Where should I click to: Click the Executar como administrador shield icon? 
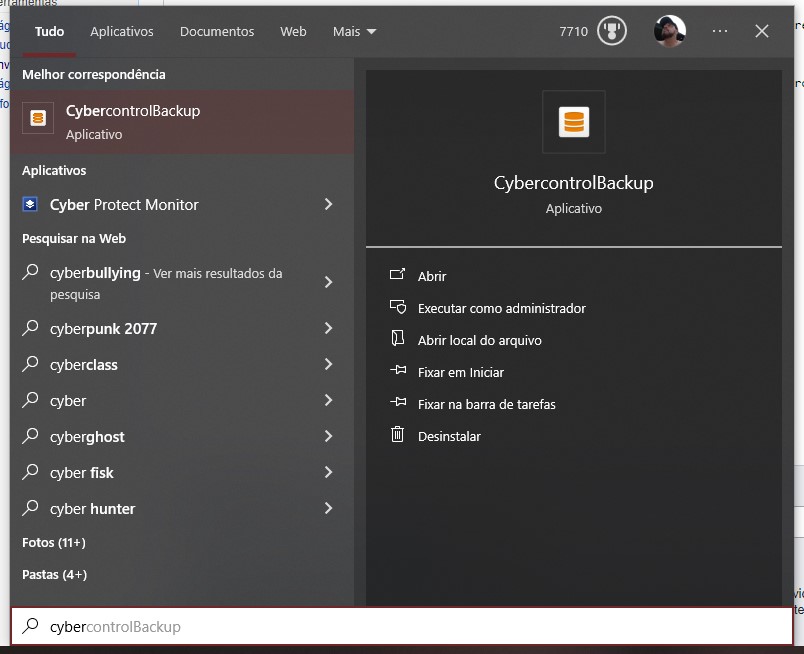pyautogui.click(x=397, y=308)
